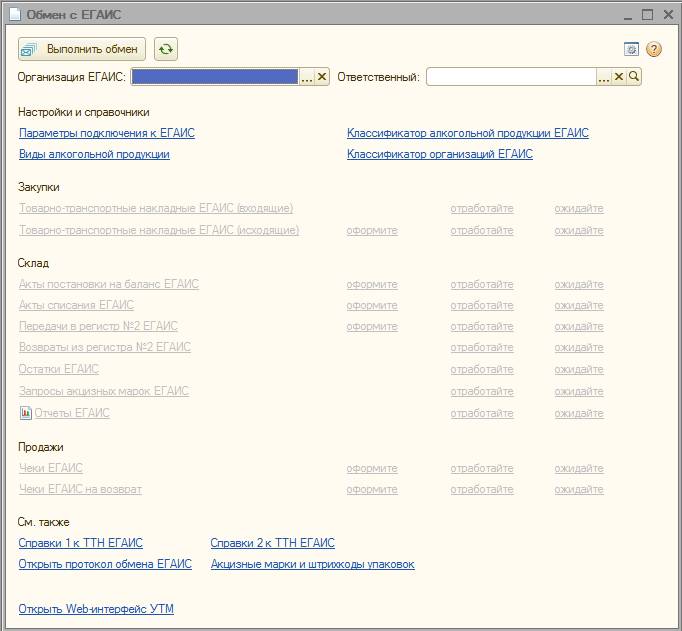Click оформите for Передачи в регистр №2

coord(372,327)
